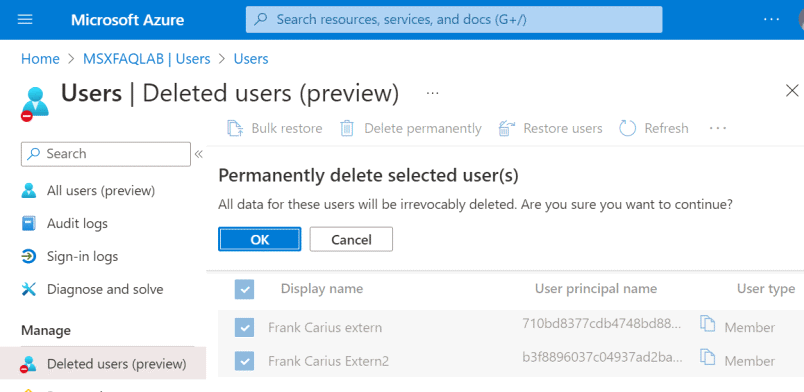The width and height of the screenshot is (804, 392).
Task: Copy UPN of Frank Carius extern
Action: tap(708, 324)
